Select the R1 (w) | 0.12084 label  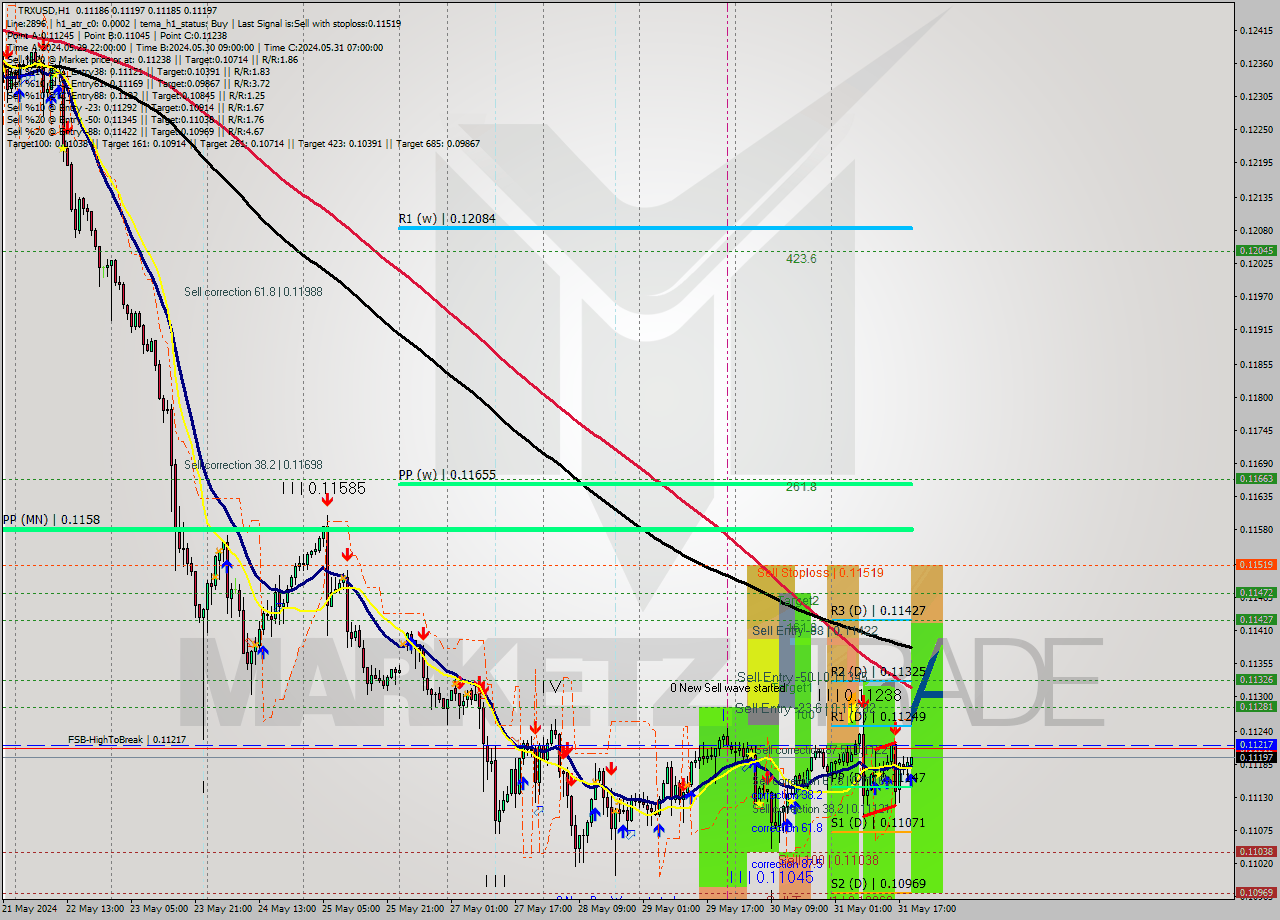coord(447,218)
